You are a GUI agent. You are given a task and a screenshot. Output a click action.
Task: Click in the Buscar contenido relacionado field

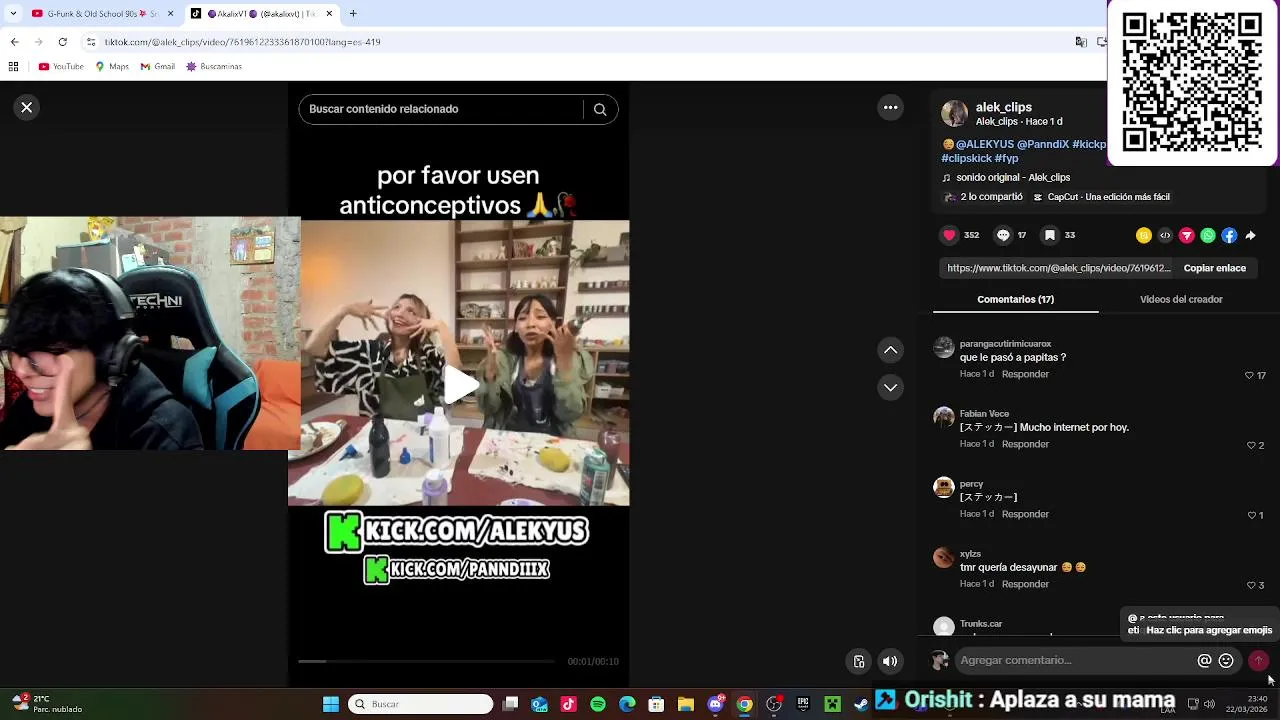[440, 109]
